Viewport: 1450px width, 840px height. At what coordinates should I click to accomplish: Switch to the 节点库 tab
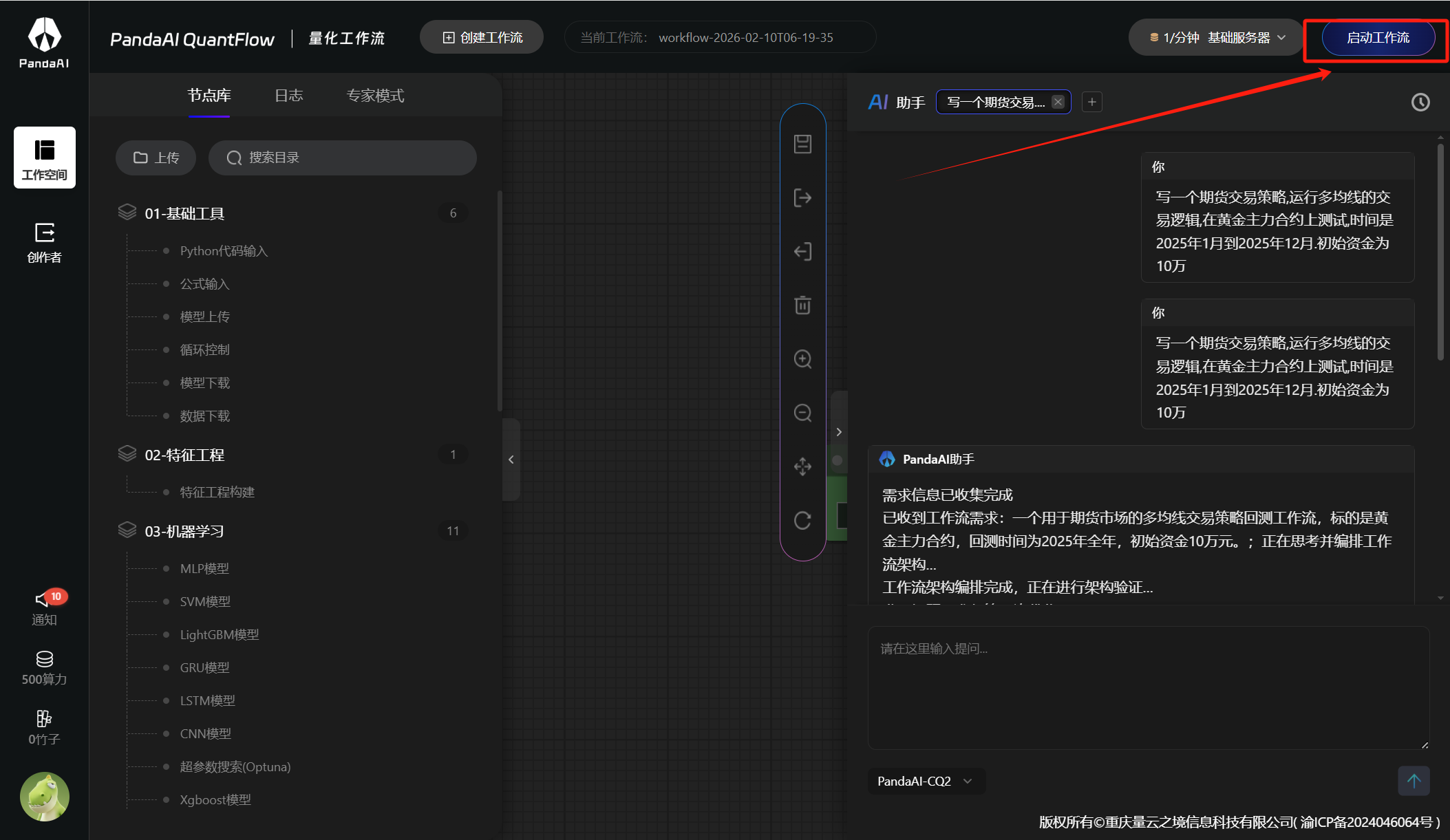pyautogui.click(x=209, y=96)
